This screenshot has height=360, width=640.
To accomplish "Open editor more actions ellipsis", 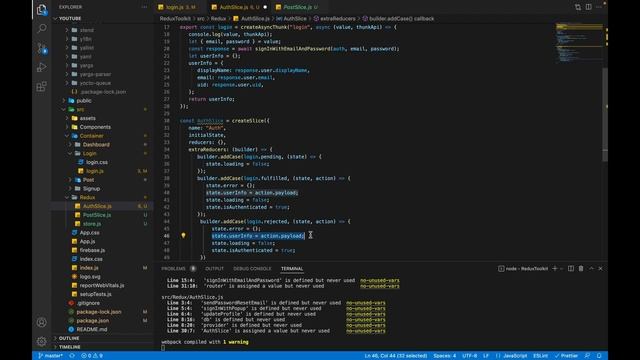I will (599, 7).
